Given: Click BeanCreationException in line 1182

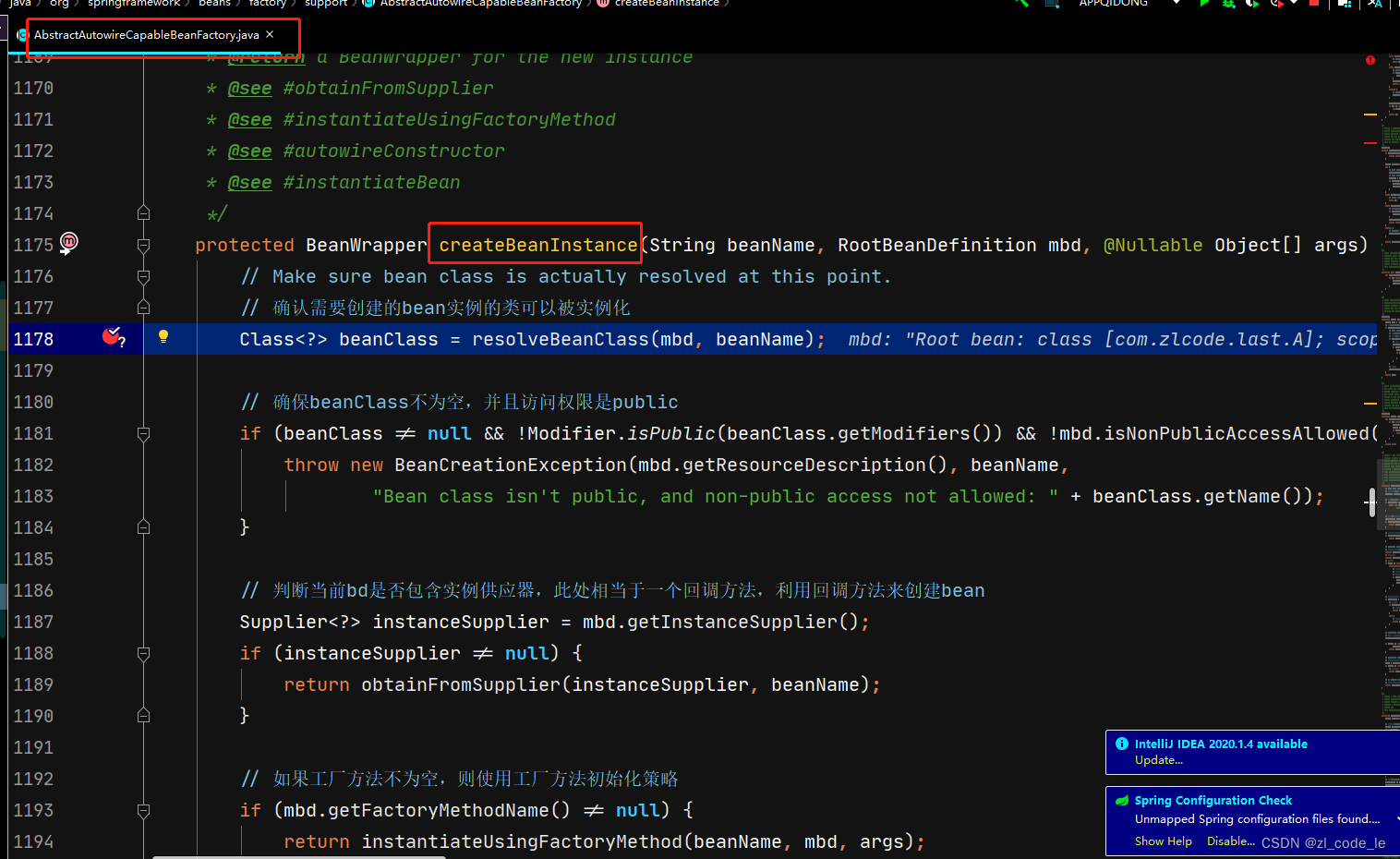Looking at the screenshot, I should [511, 465].
